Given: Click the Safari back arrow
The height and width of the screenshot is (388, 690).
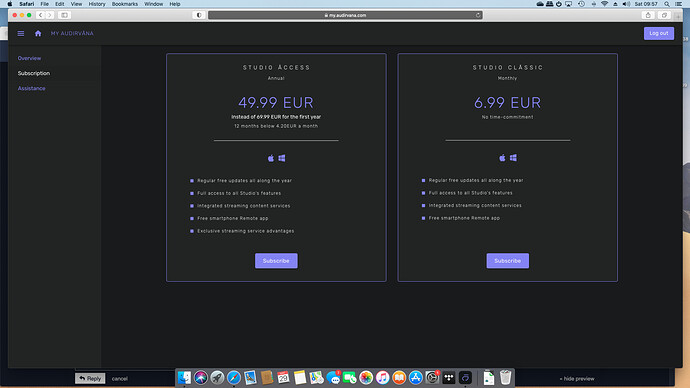Looking at the screenshot, I should pos(40,15).
